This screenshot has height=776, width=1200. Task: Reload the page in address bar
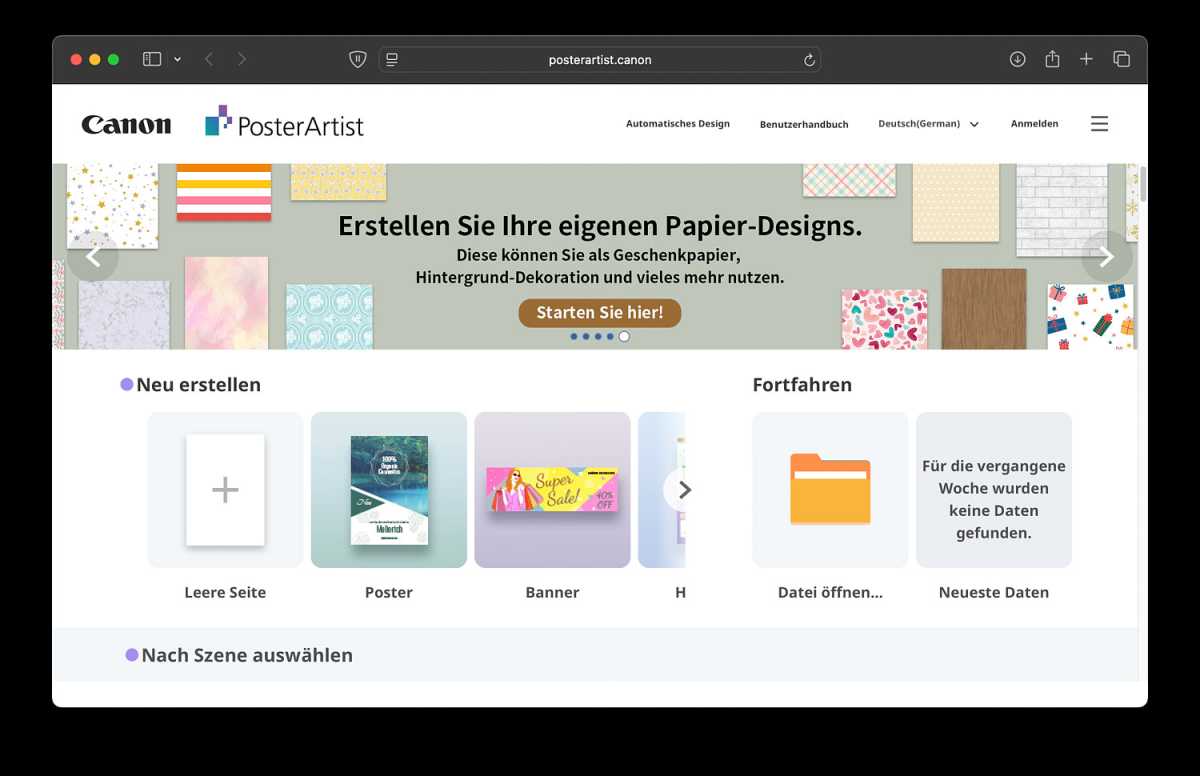[x=809, y=60]
